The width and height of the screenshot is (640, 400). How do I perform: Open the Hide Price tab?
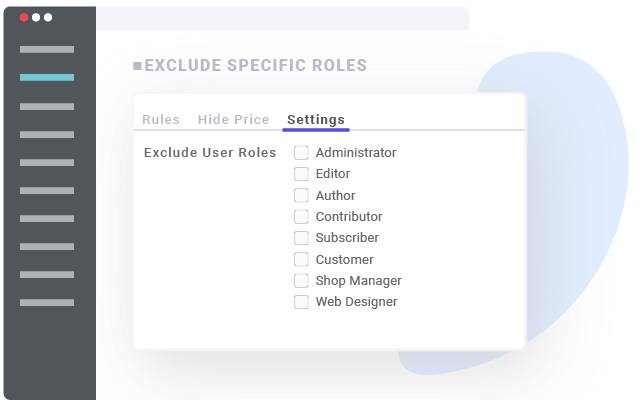pyautogui.click(x=233, y=120)
